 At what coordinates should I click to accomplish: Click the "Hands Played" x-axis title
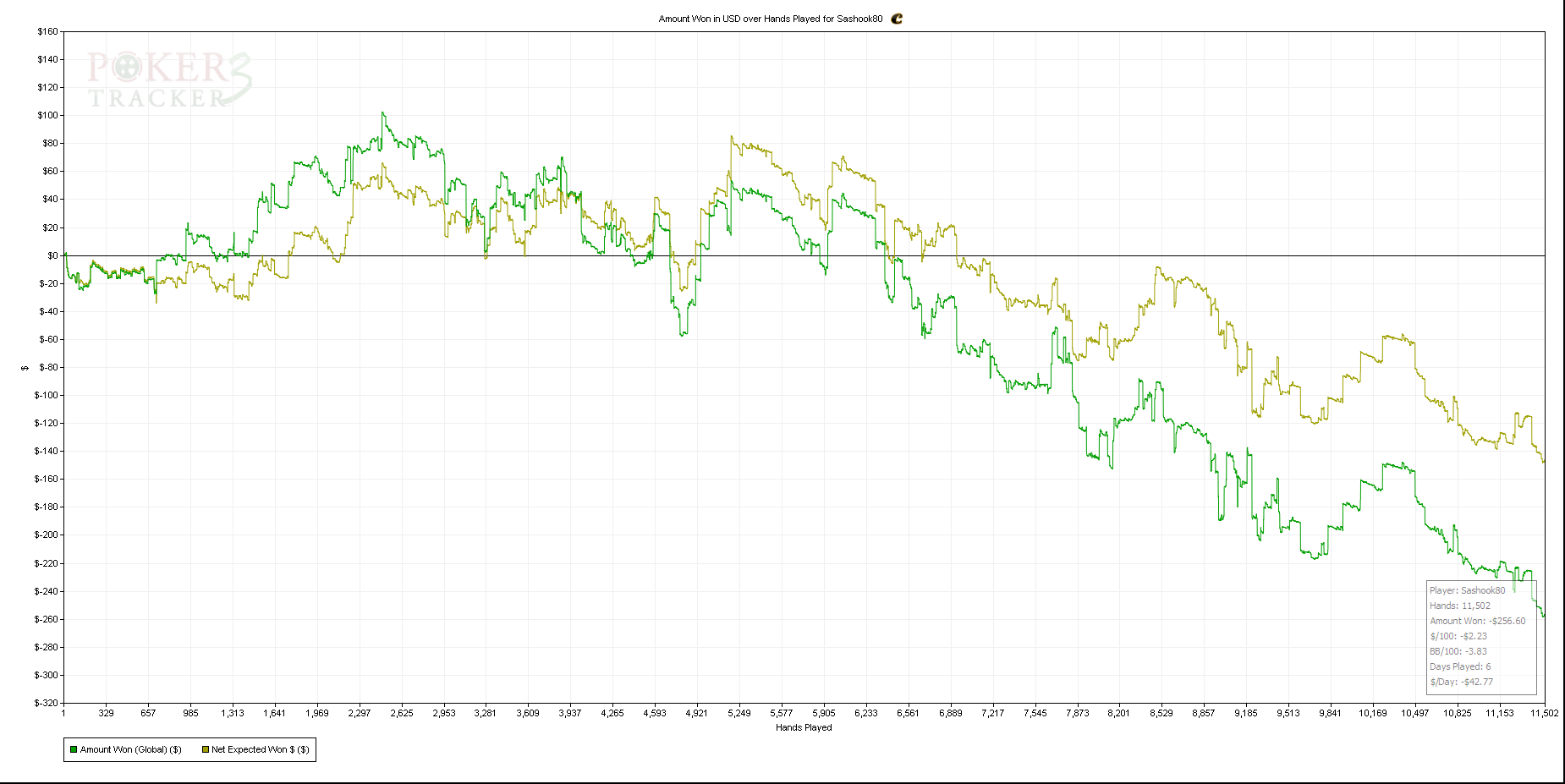tap(803, 727)
